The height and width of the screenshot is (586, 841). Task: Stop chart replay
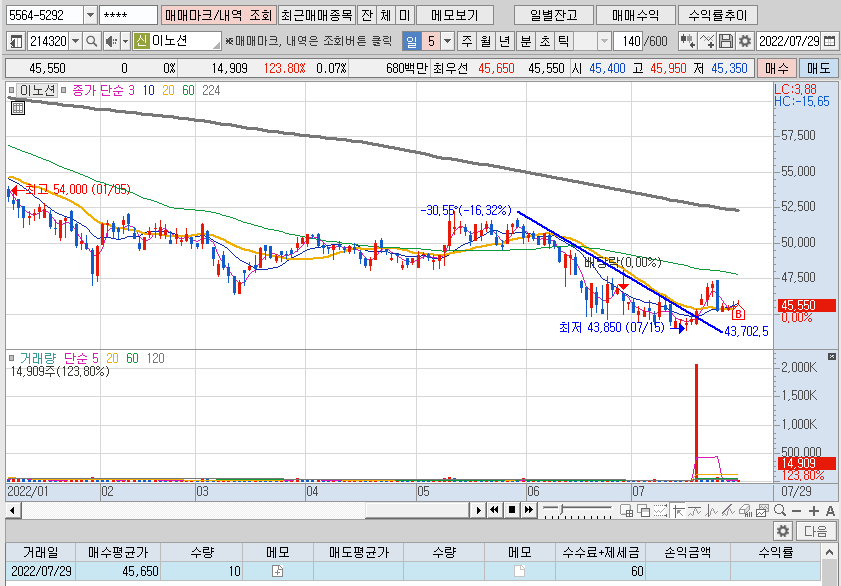[x=512, y=510]
